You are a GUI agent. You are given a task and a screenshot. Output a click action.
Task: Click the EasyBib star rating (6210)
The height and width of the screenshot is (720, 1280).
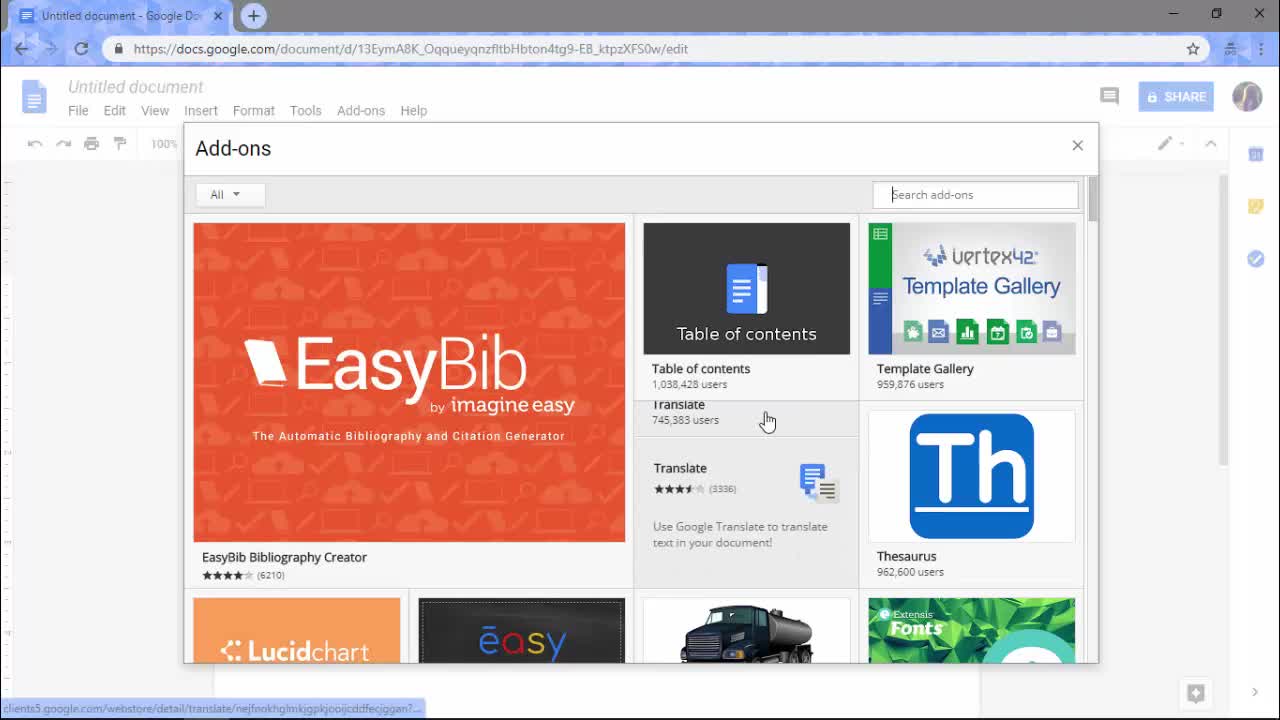pyautogui.click(x=243, y=575)
